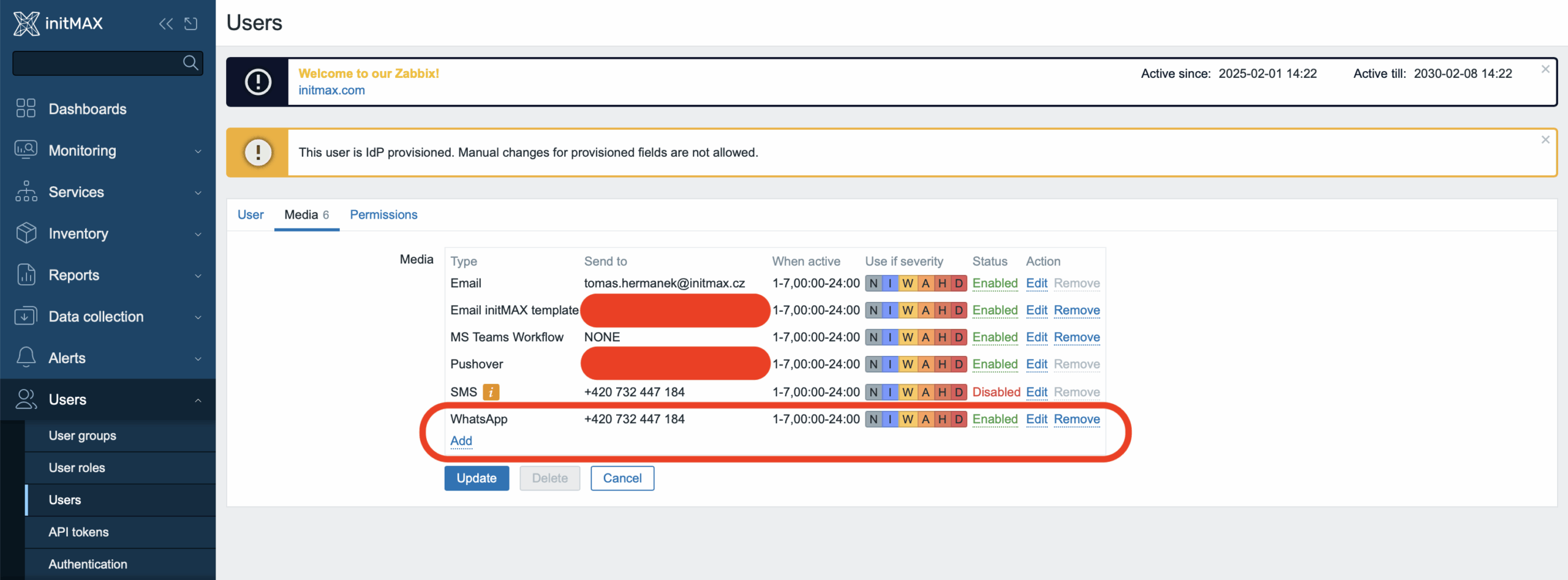Viewport: 1568px width, 580px height.
Task: Click Warning severity swatch in WhatsApp row
Action: point(908,419)
